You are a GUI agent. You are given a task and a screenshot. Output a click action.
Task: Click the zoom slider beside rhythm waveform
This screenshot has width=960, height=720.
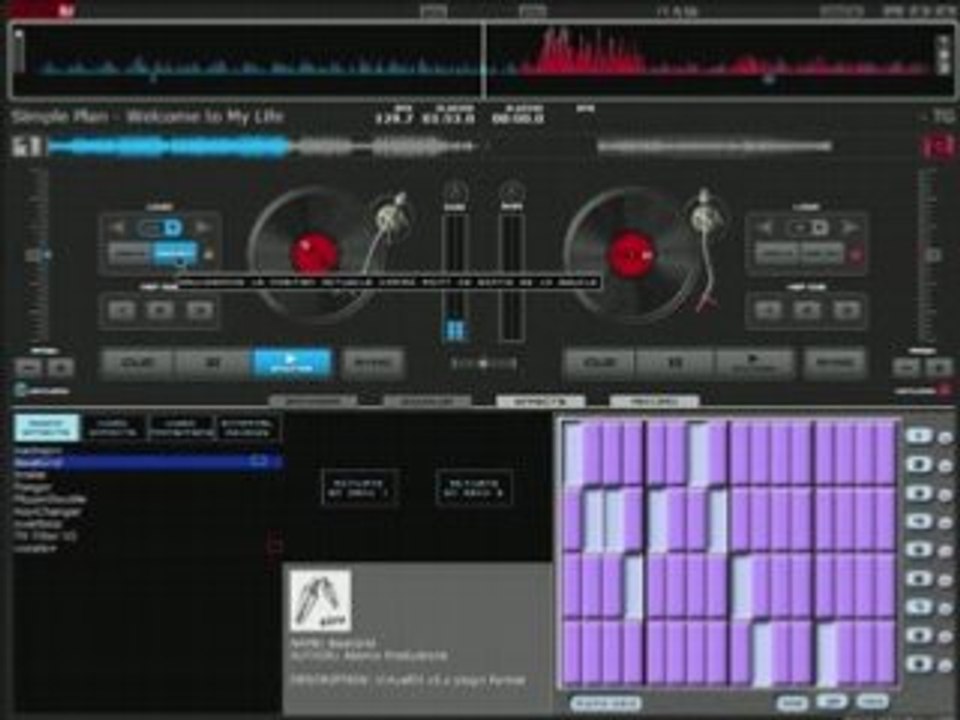point(20,51)
